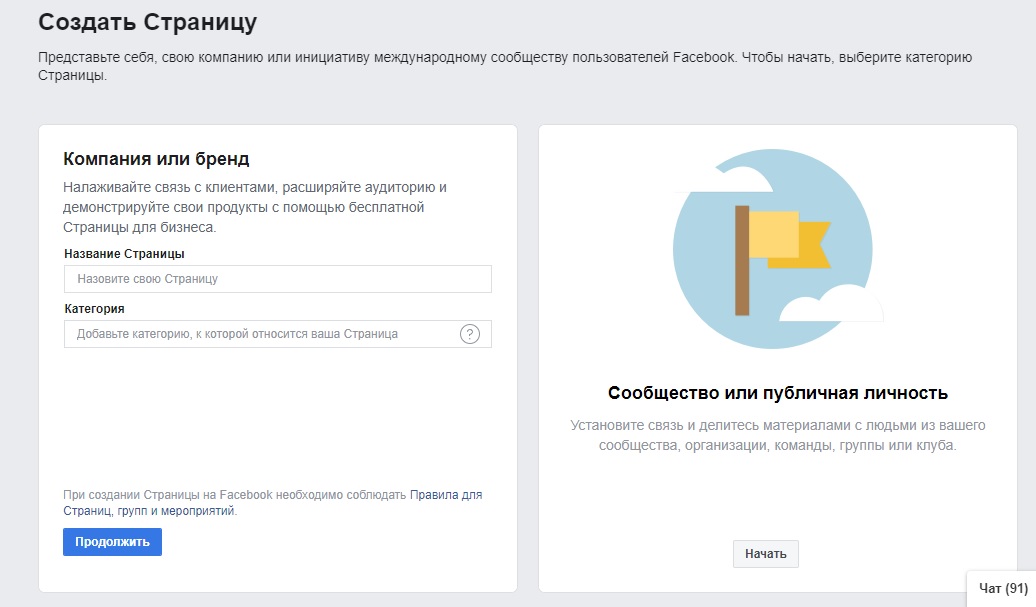Click the Начать button
The image size is (1036, 607).
coord(766,554)
